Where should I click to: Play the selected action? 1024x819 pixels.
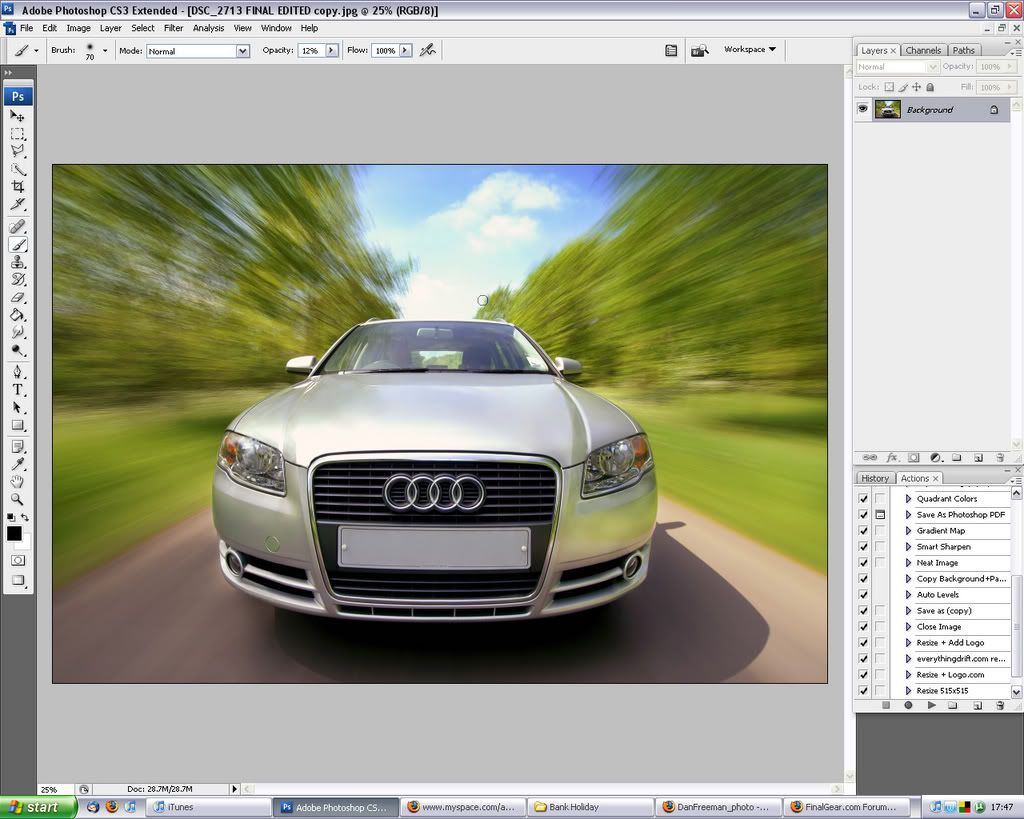coord(931,705)
